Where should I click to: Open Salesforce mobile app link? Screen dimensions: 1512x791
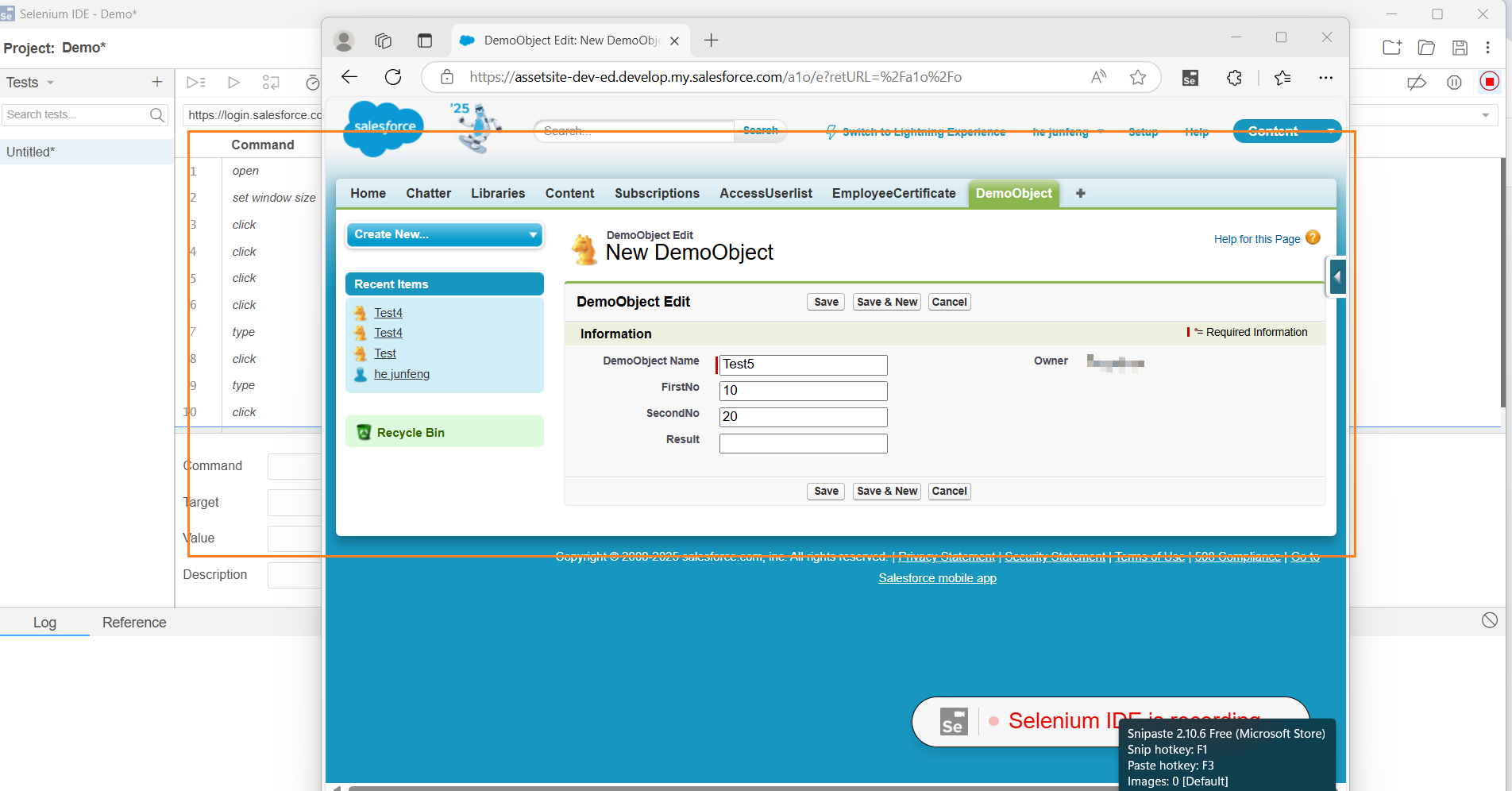pos(937,578)
